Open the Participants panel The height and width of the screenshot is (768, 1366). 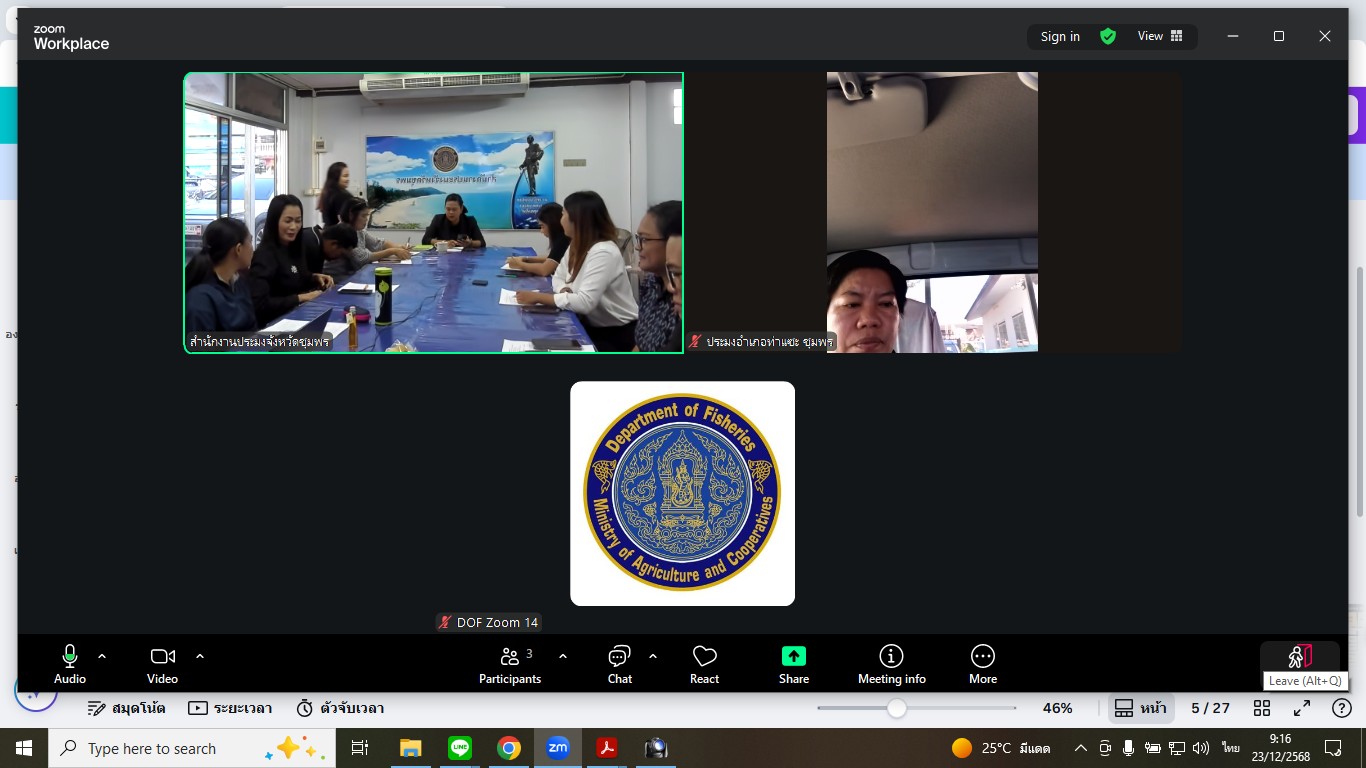[x=510, y=664]
